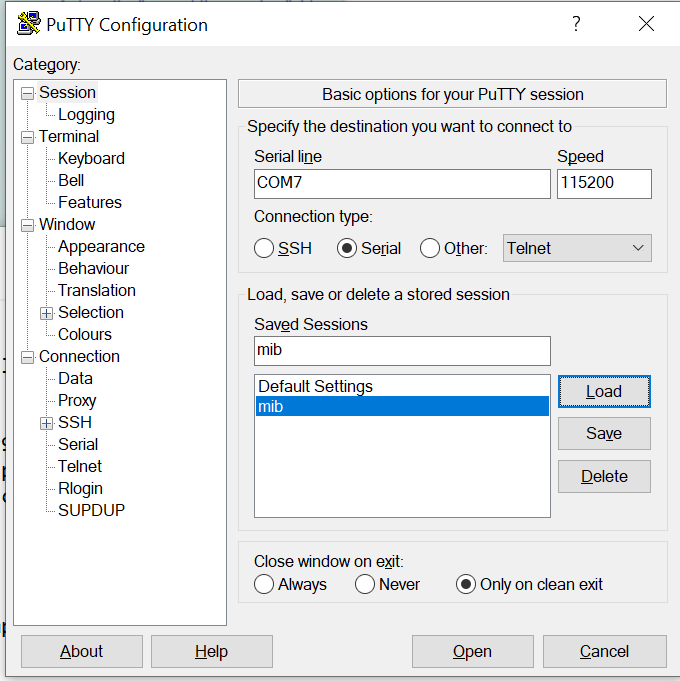Open the Keyboard settings category
This screenshot has width=680, height=681.
click(91, 159)
